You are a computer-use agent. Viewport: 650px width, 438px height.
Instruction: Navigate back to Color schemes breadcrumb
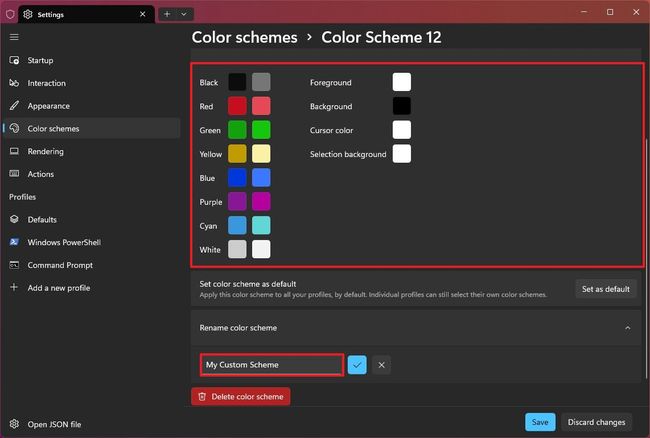(244, 37)
